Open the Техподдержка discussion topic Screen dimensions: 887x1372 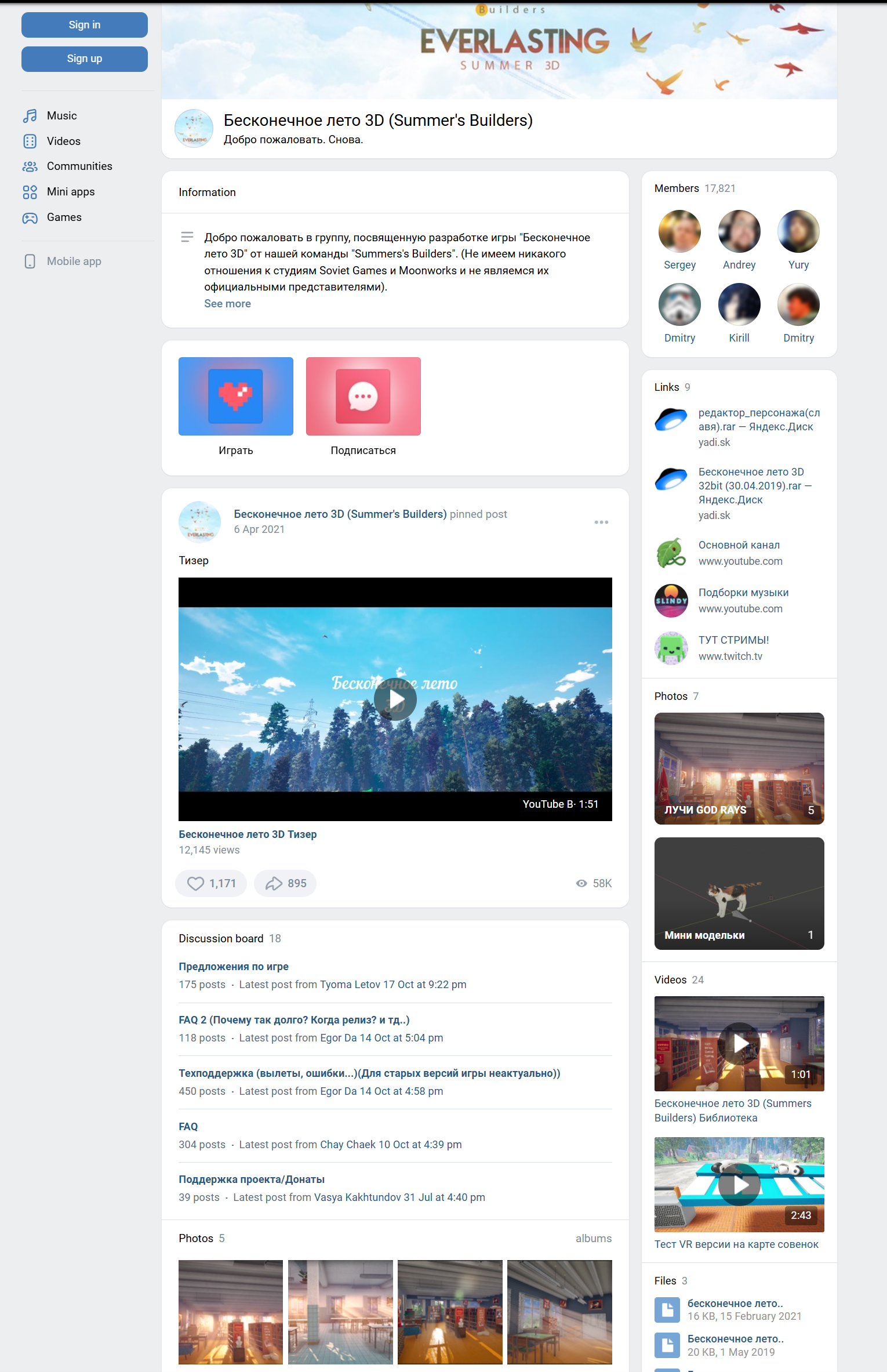[x=369, y=1073]
